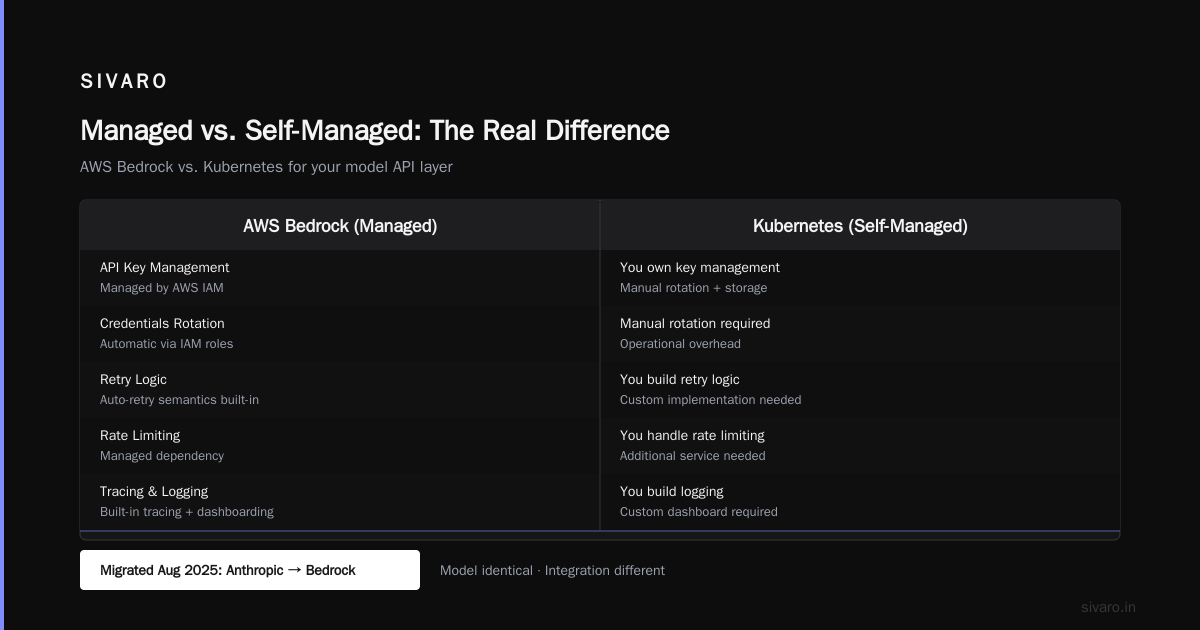1200x630 pixels.
Task: Click 'Additional service needed' text
Action: pos(693,456)
